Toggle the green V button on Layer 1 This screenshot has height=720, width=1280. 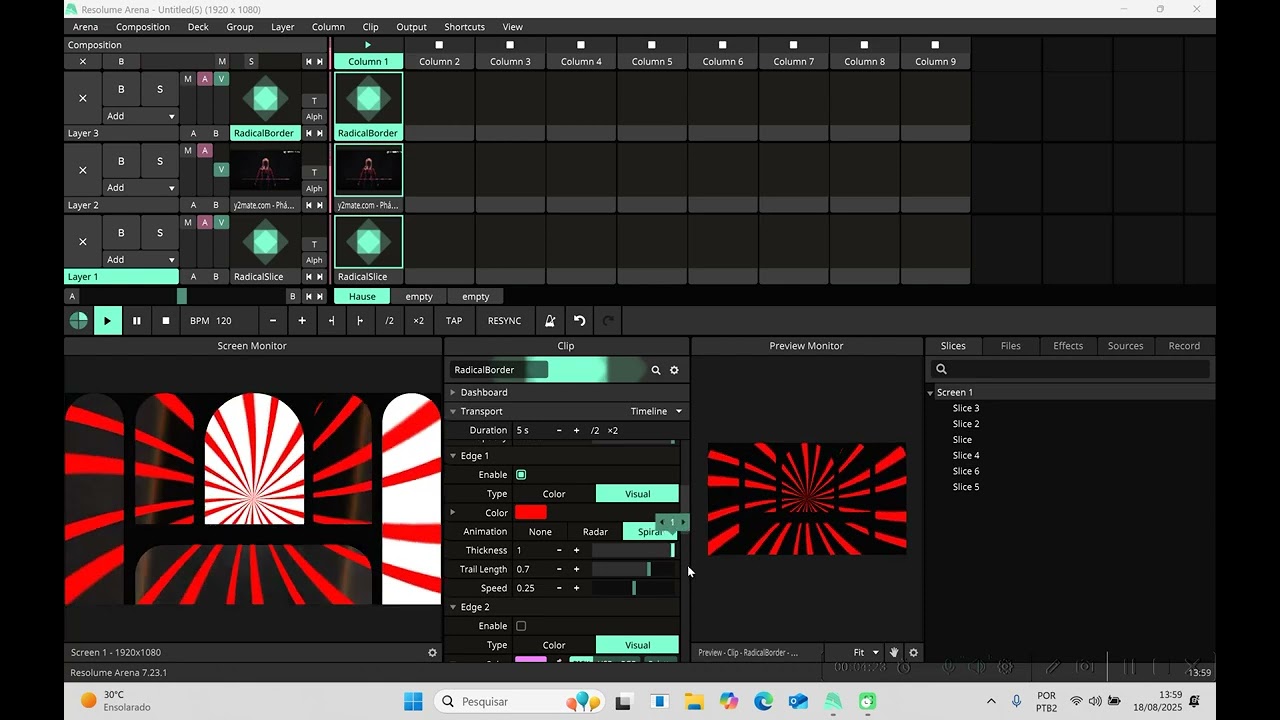pyautogui.click(x=221, y=223)
